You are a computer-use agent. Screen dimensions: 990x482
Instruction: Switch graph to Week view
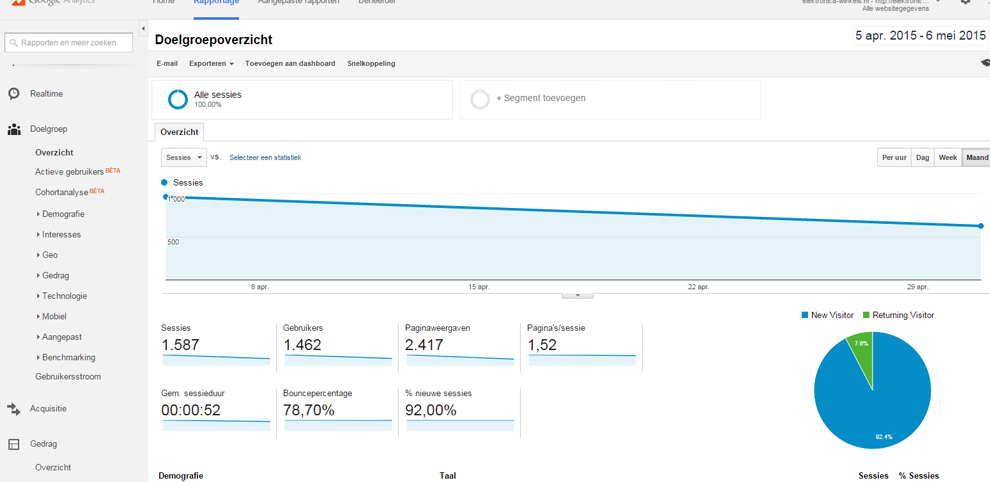pyautogui.click(x=948, y=158)
